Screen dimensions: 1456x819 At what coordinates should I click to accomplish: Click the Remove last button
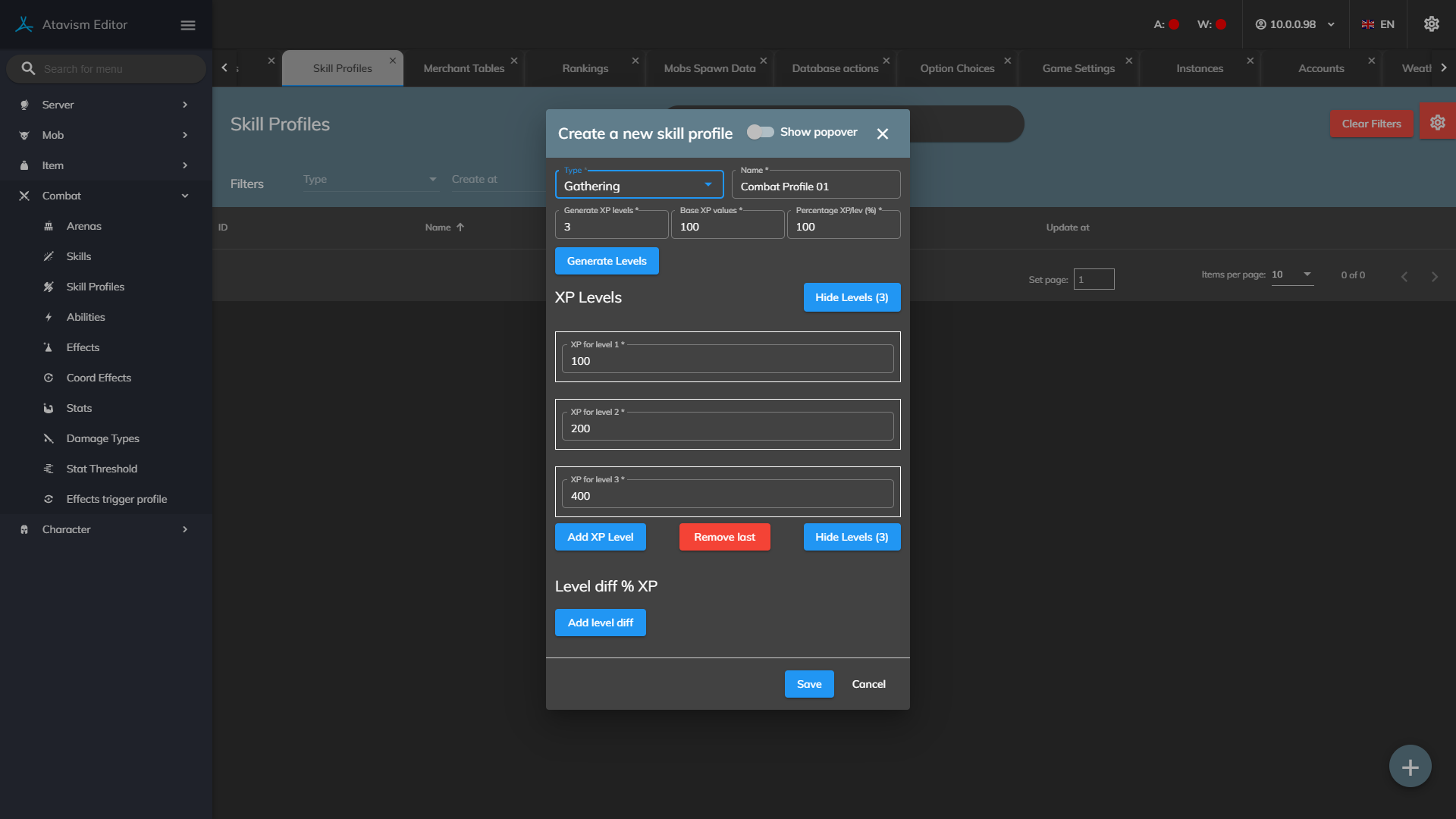click(x=724, y=537)
